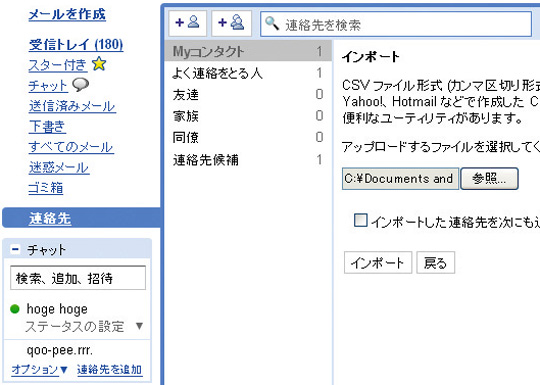Click the 検索、追加、招待 chat field
The image size is (540, 385).
pos(78,278)
